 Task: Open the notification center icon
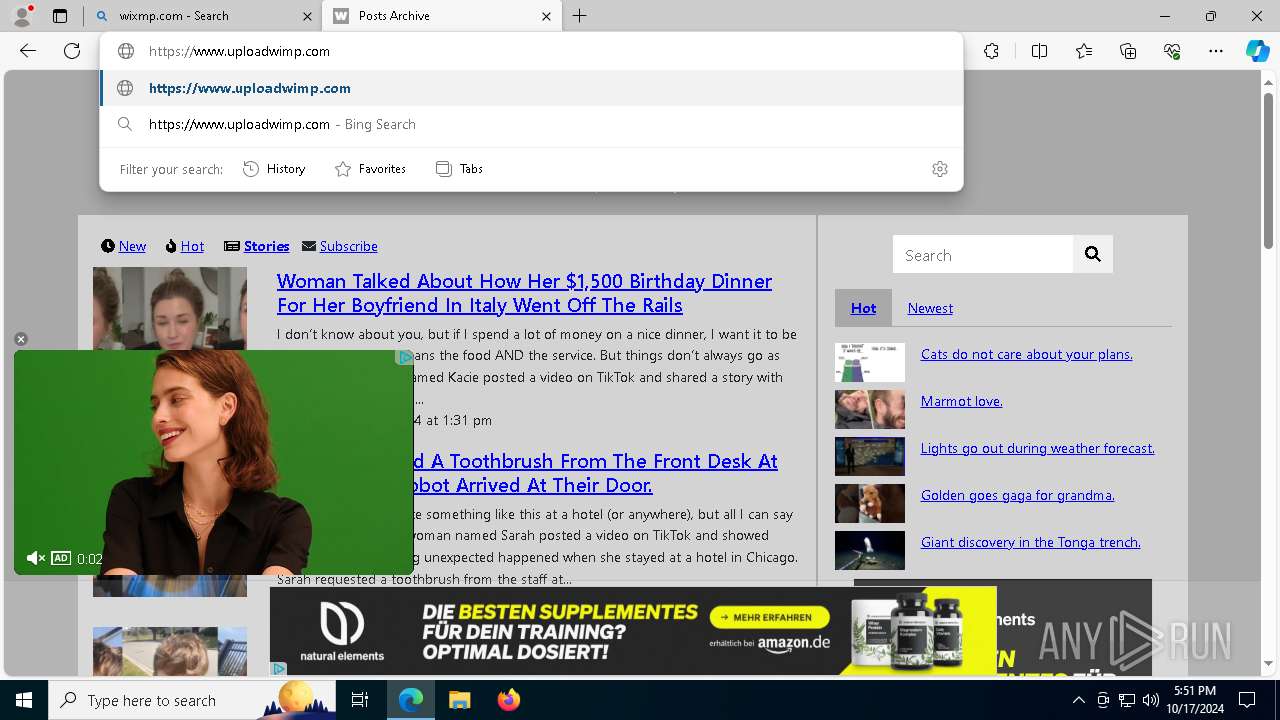point(1247,700)
